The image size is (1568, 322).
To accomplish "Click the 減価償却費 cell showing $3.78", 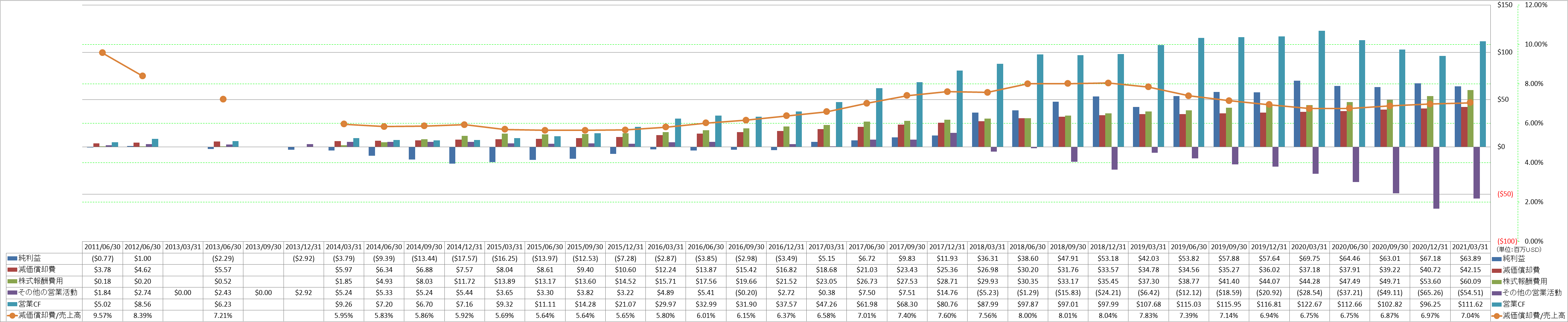I will point(102,270).
